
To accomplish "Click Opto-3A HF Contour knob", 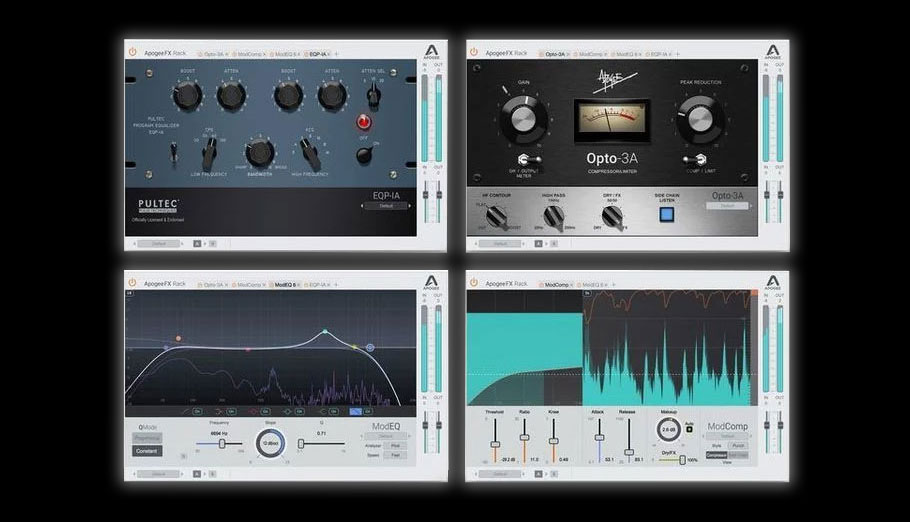I will click(x=495, y=217).
